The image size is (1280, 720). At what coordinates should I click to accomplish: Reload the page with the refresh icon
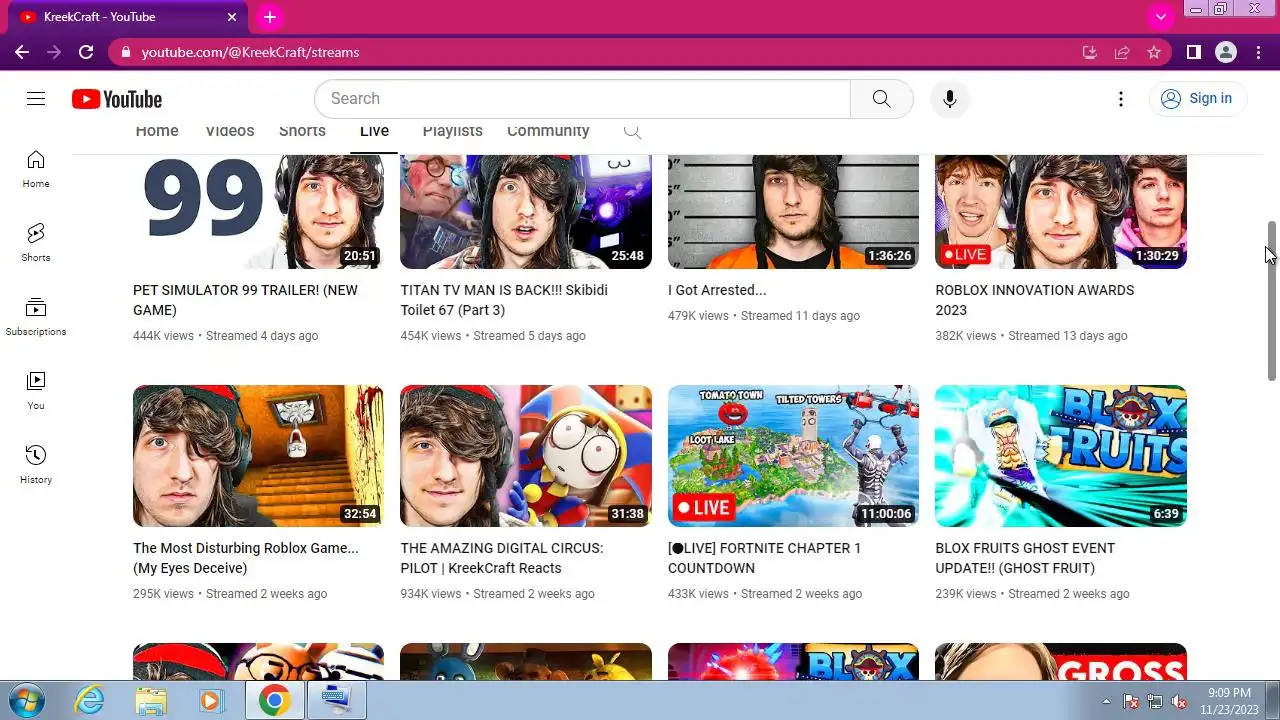point(86,52)
